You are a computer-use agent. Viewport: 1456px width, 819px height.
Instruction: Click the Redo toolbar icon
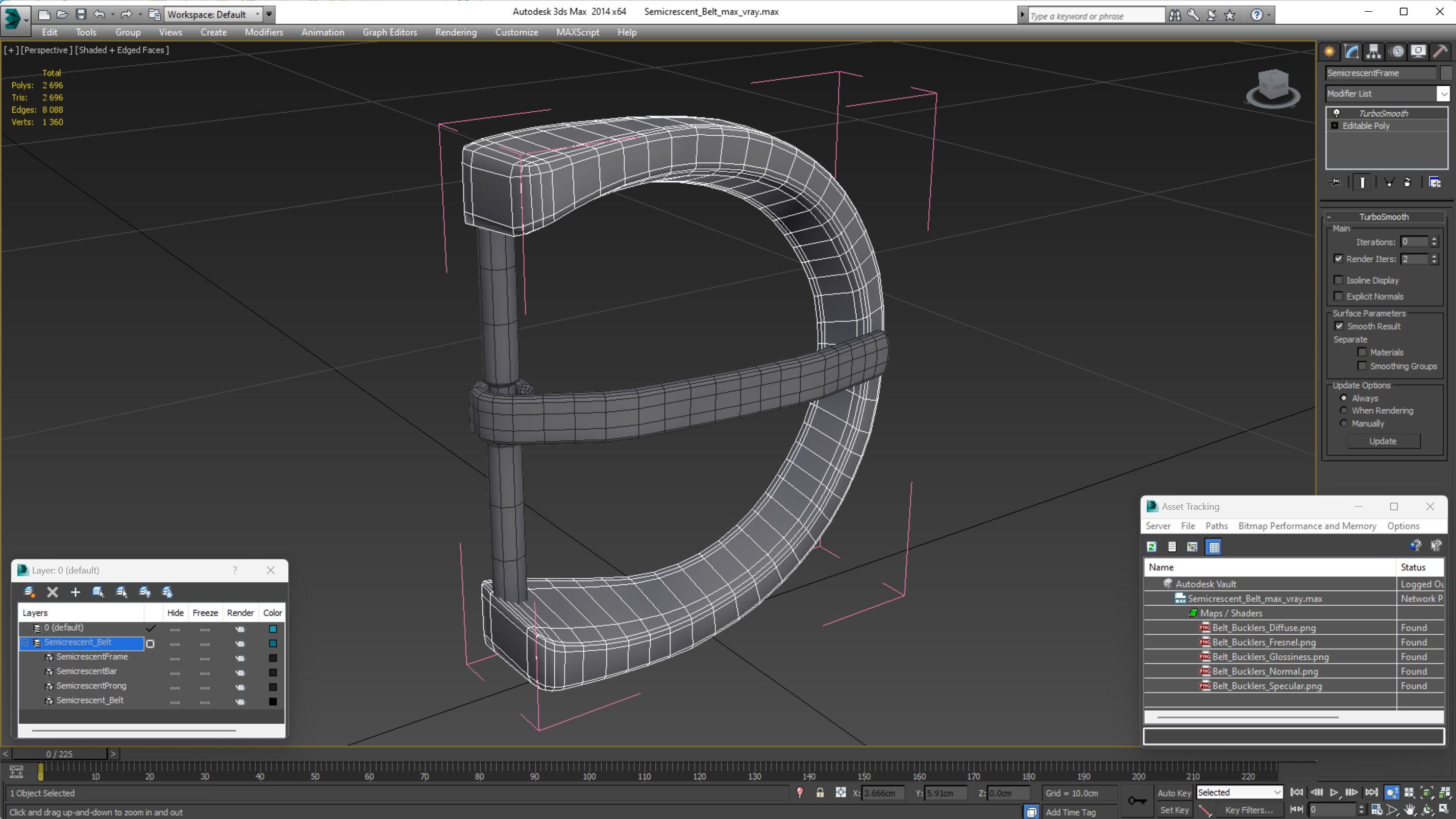coord(127,14)
